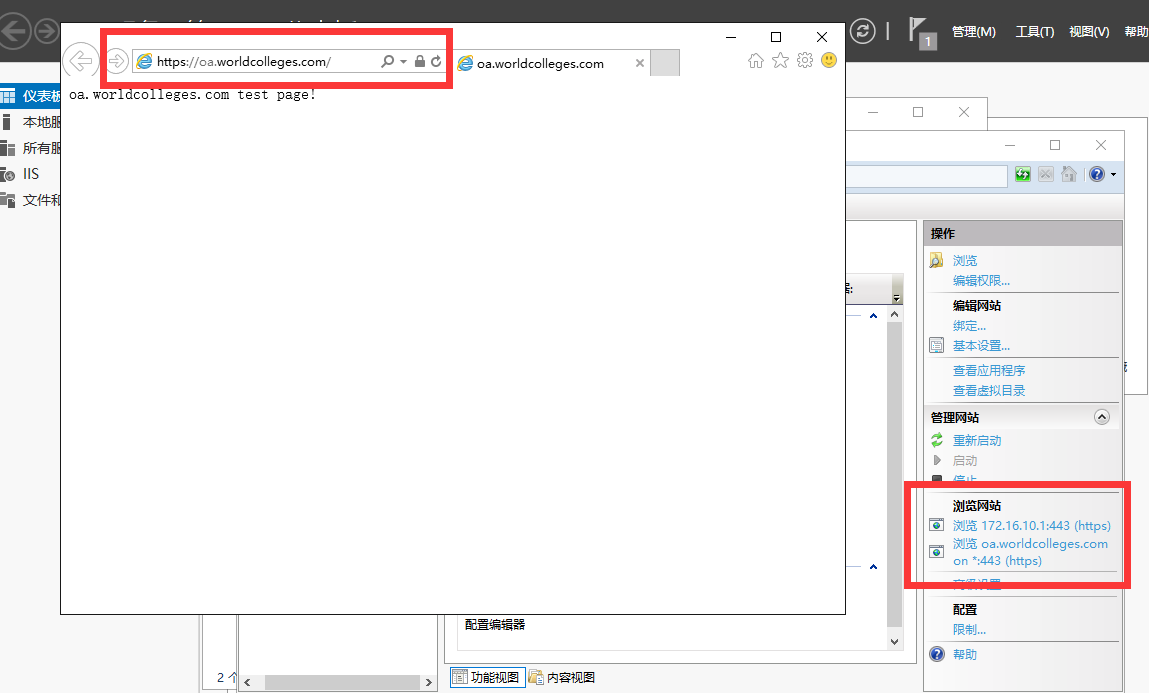Select 文件和存储服务 in the sidebar

point(30,200)
